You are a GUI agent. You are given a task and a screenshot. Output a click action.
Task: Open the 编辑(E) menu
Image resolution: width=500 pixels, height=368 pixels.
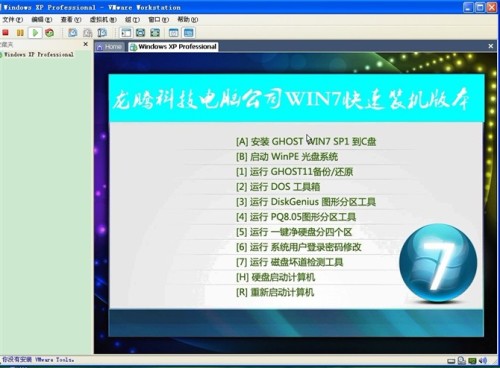pos(42,20)
